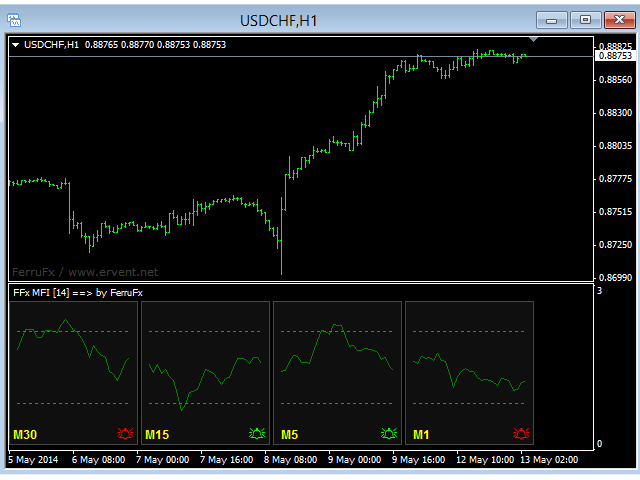Click the indicator scale value 0
The width and height of the screenshot is (640, 480).
(599, 444)
